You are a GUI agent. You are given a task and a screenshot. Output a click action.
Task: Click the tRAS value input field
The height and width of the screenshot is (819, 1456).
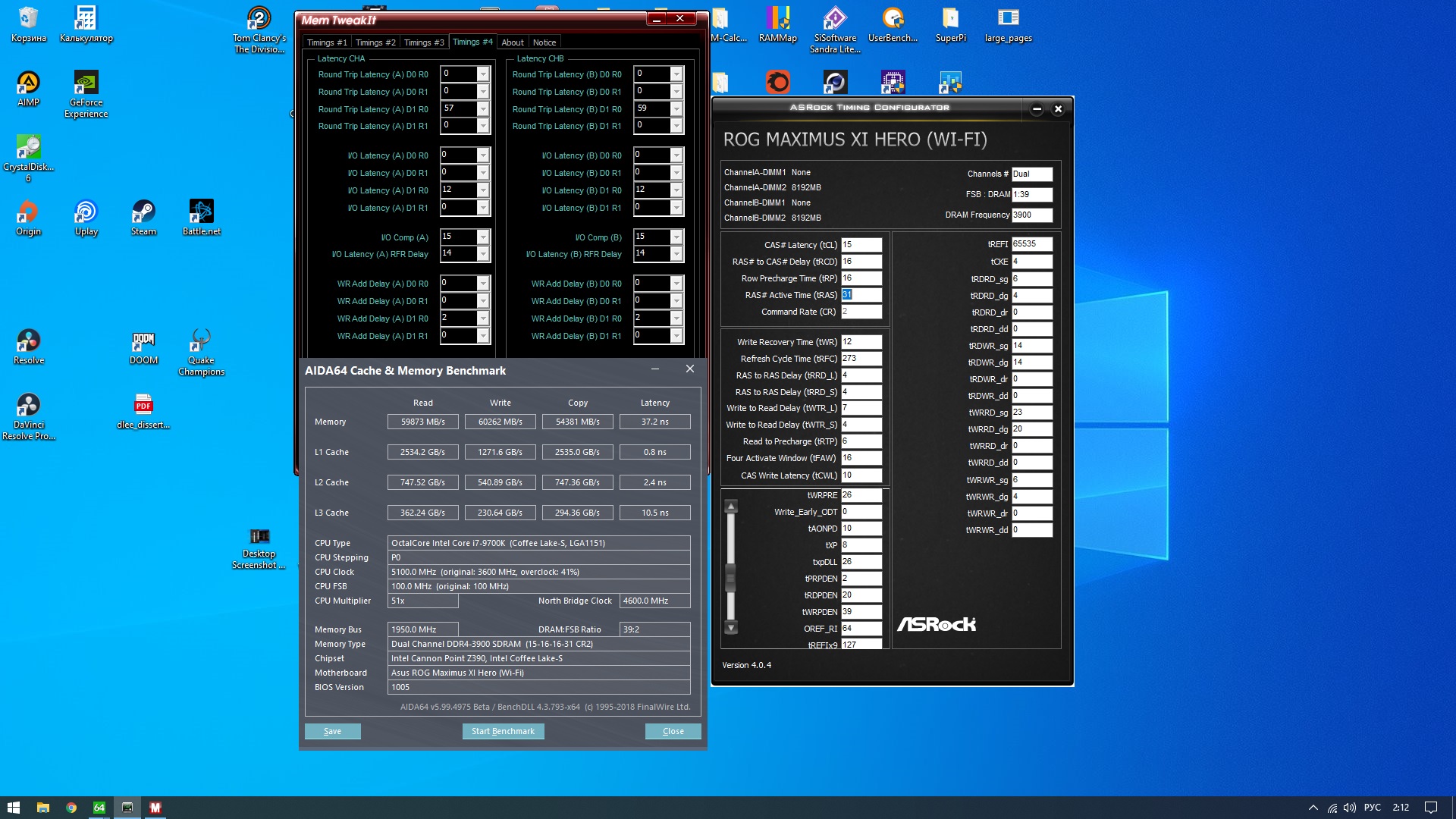coord(861,295)
